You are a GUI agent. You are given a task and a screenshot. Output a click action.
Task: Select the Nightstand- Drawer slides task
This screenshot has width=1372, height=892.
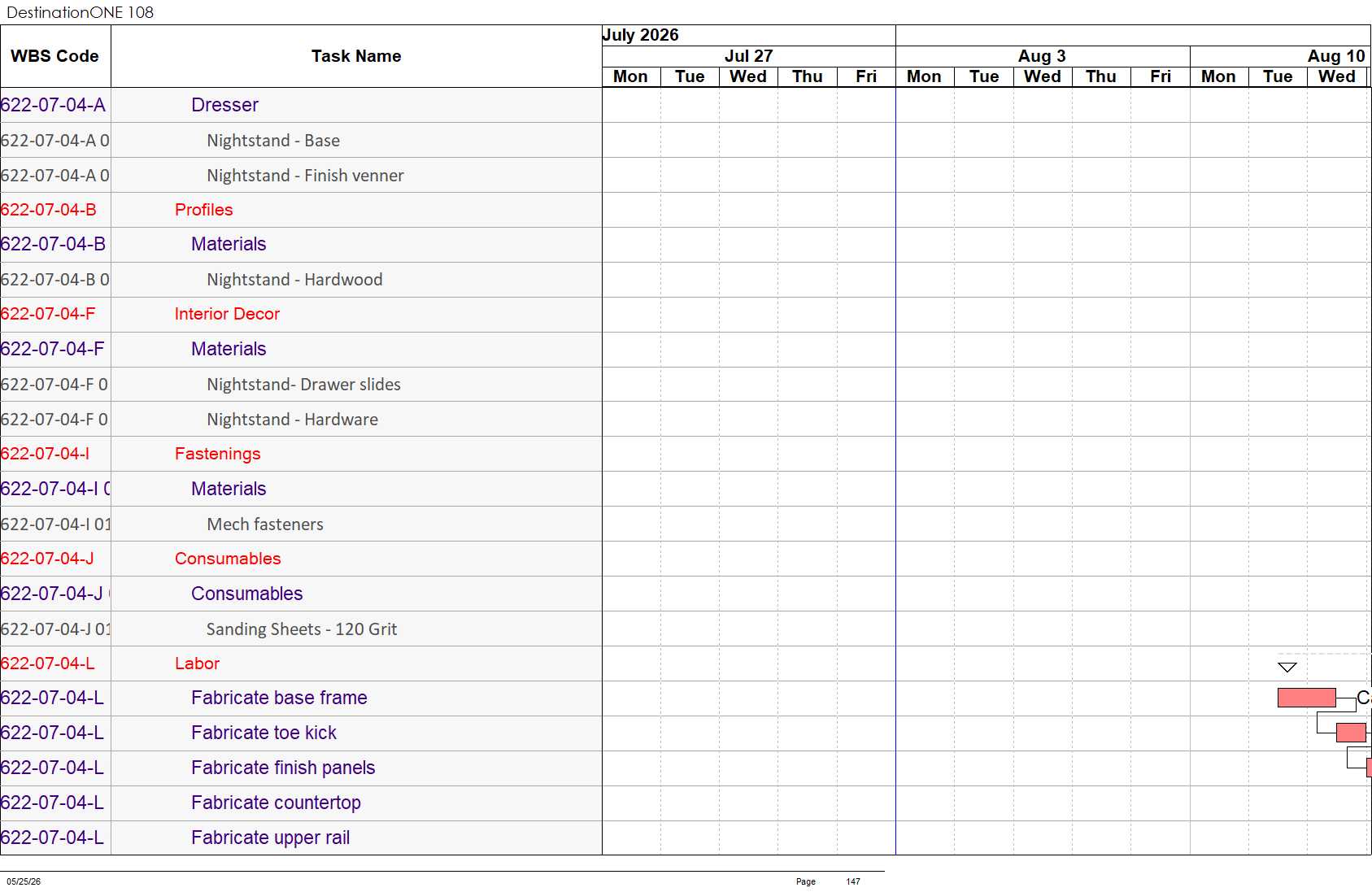[303, 385]
